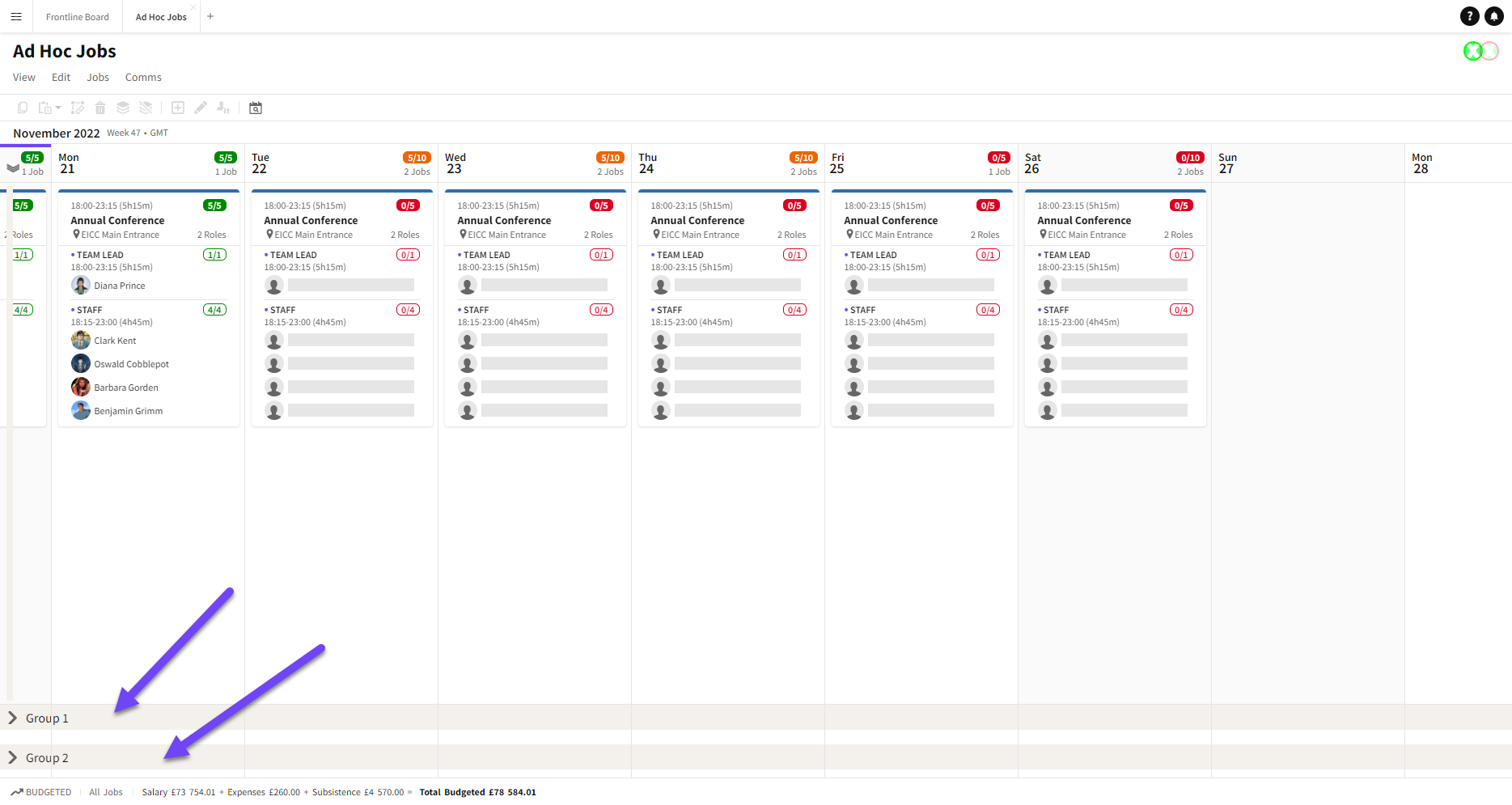Open the hamburger menu
This screenshot has width=1512, height=805.
pyautogui.click(x=16, y=16)
